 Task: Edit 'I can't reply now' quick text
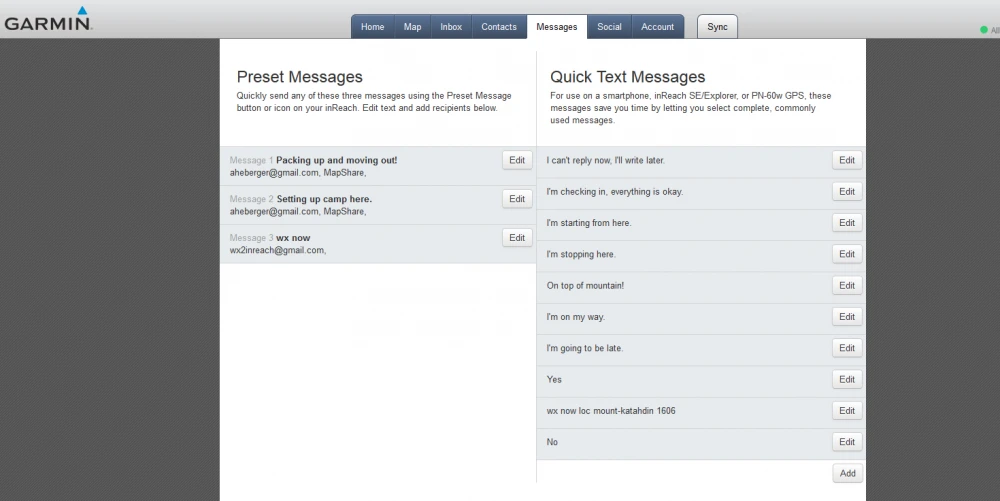click(x=847, y=160)
